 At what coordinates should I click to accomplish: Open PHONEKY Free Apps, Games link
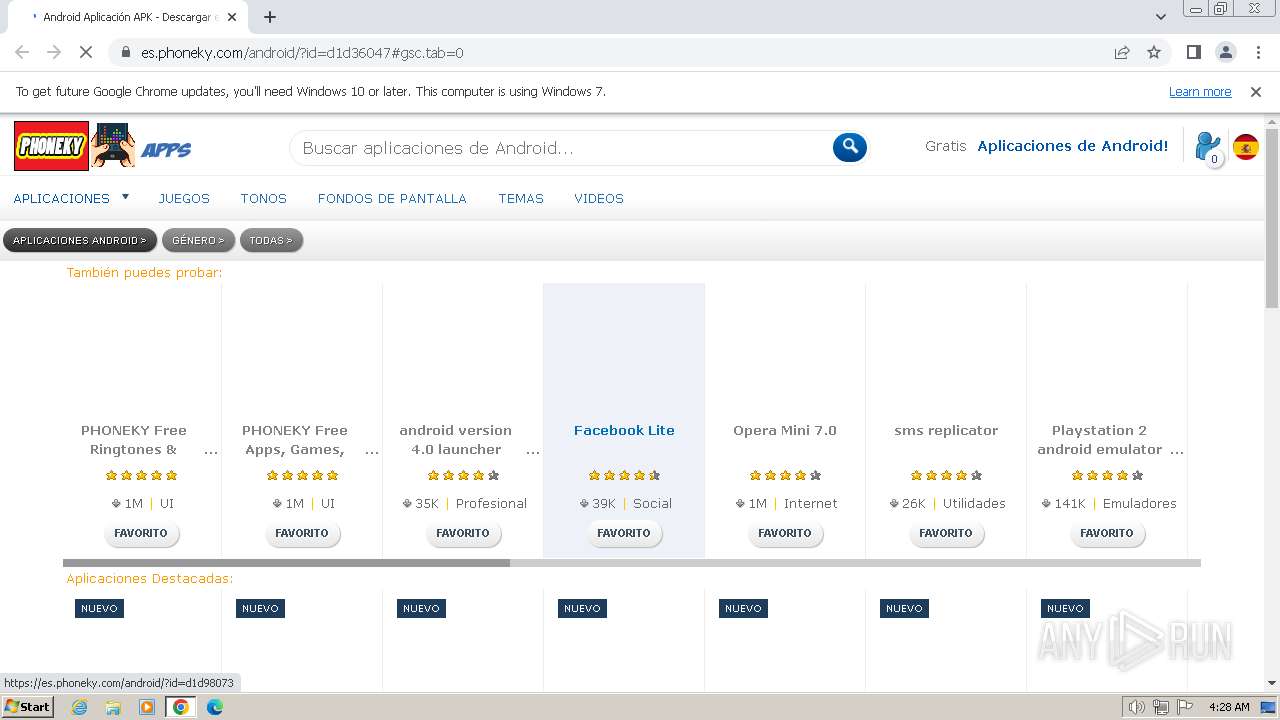(295, 440)
